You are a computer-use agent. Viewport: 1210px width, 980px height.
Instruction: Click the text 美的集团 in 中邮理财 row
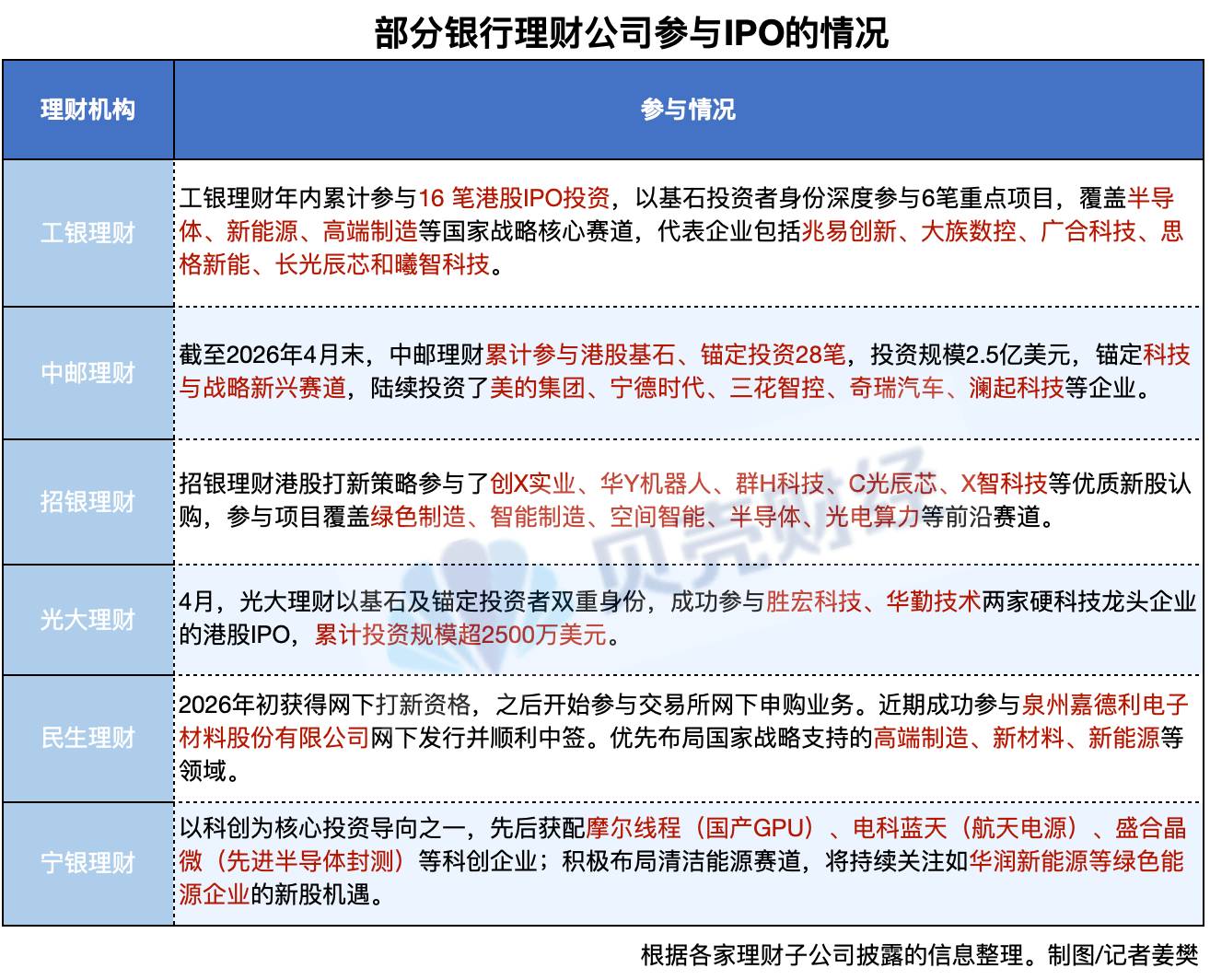tap(538, 388)
